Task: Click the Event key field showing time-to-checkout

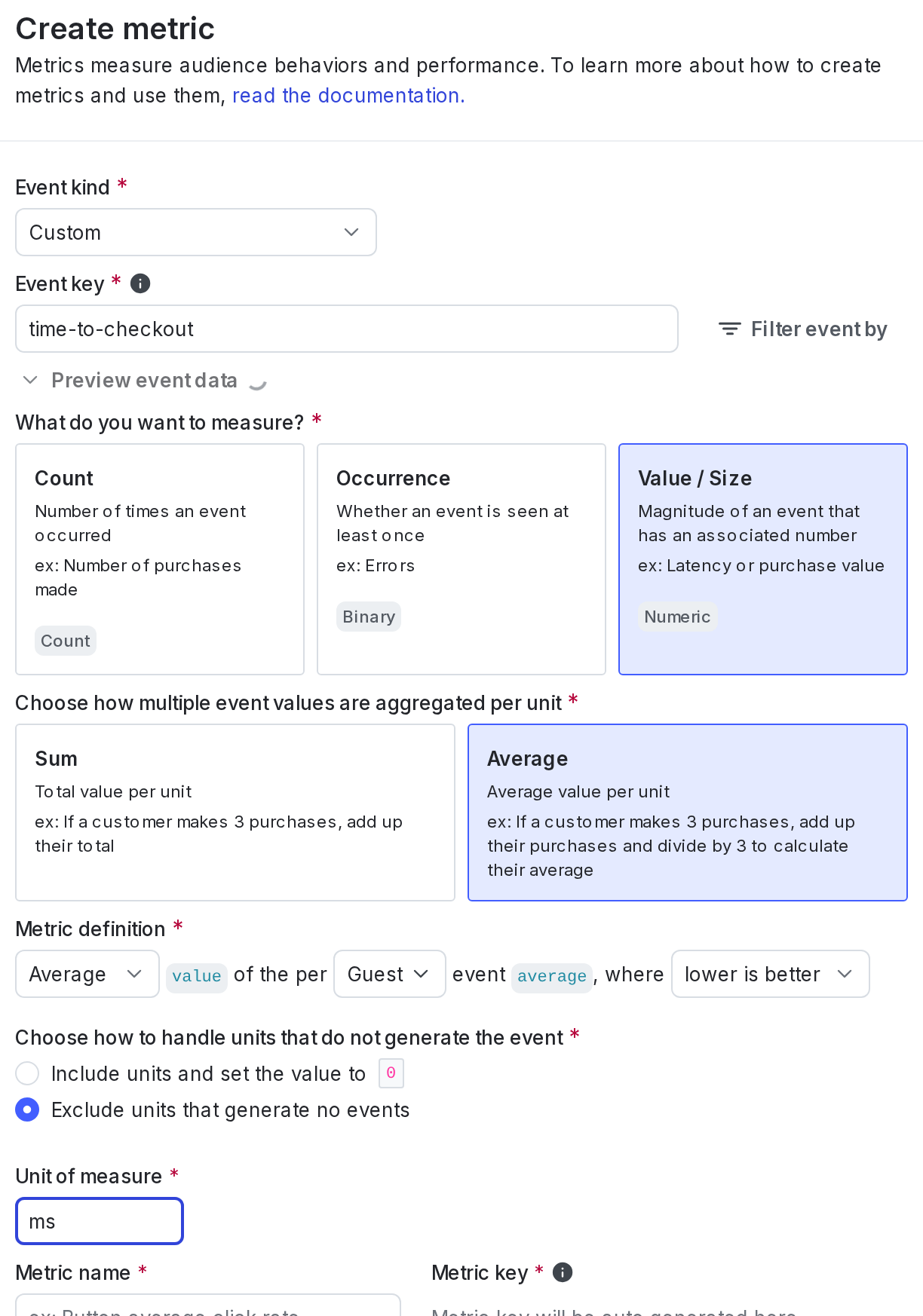Action: point(346,329)
